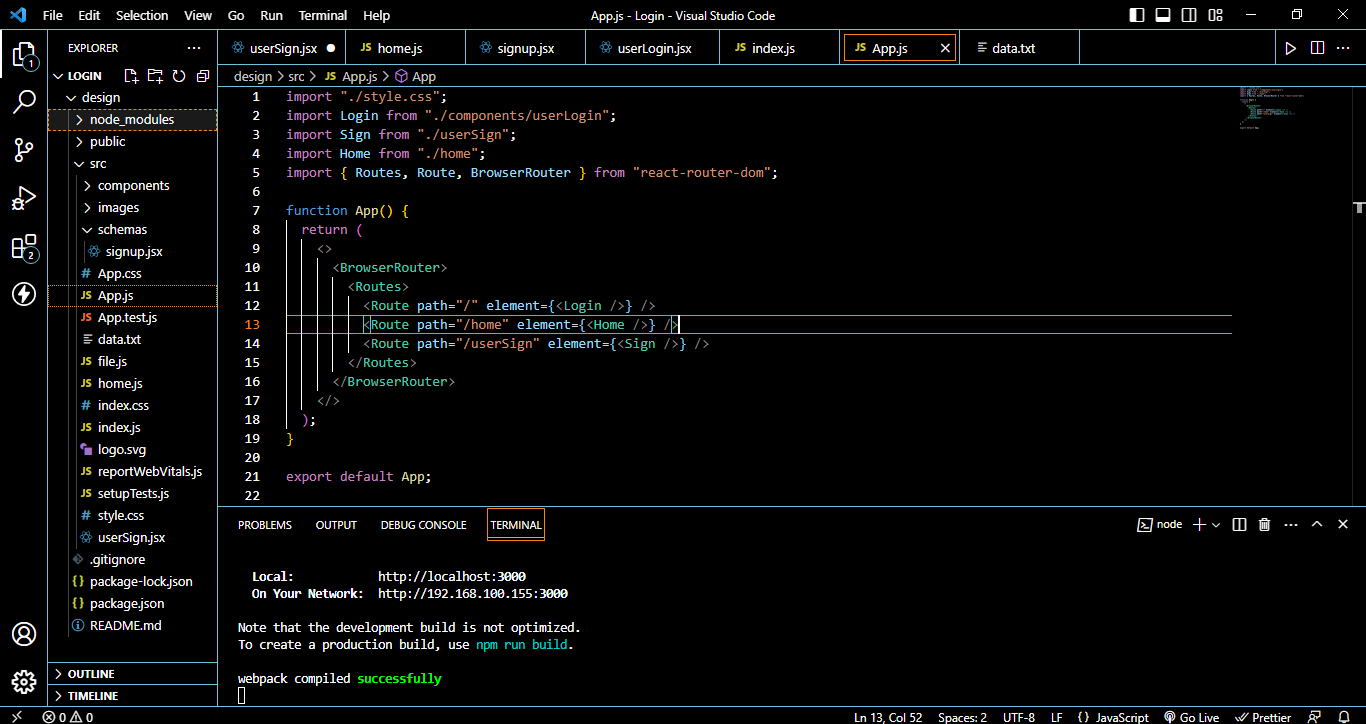1366x724 pixels.
Task: Open the Explorer view in activity bar
Action: [24, 55]
